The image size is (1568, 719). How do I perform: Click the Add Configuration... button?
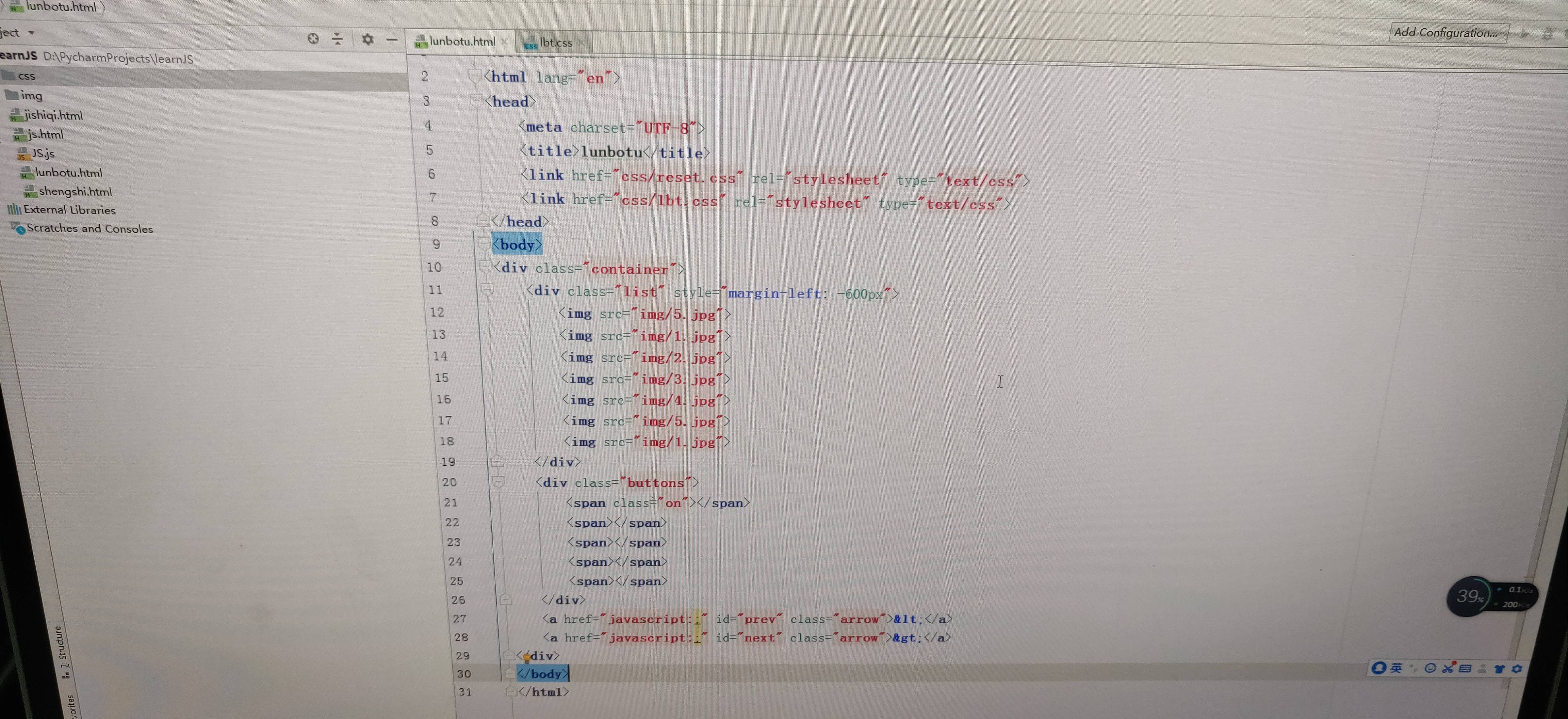tap(1446, 33)
